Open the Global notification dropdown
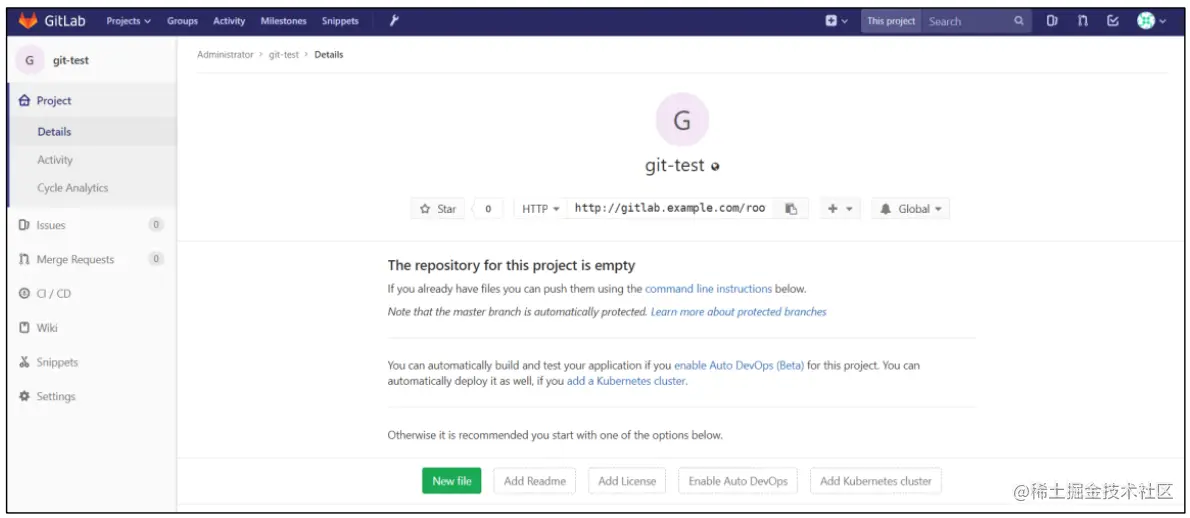This screenshot has height=518, width=1190. [x=910, y=209]
